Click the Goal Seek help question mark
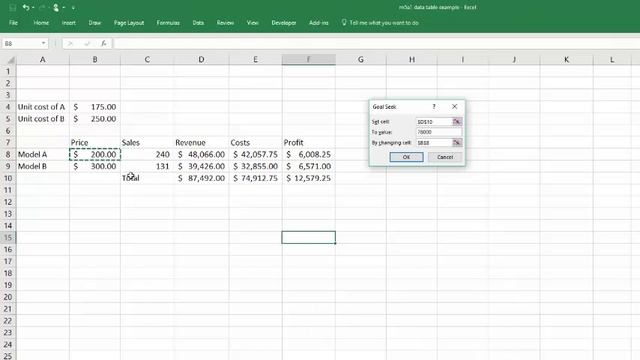The height and width of the screenshot is (360, 640). point(434,107)
